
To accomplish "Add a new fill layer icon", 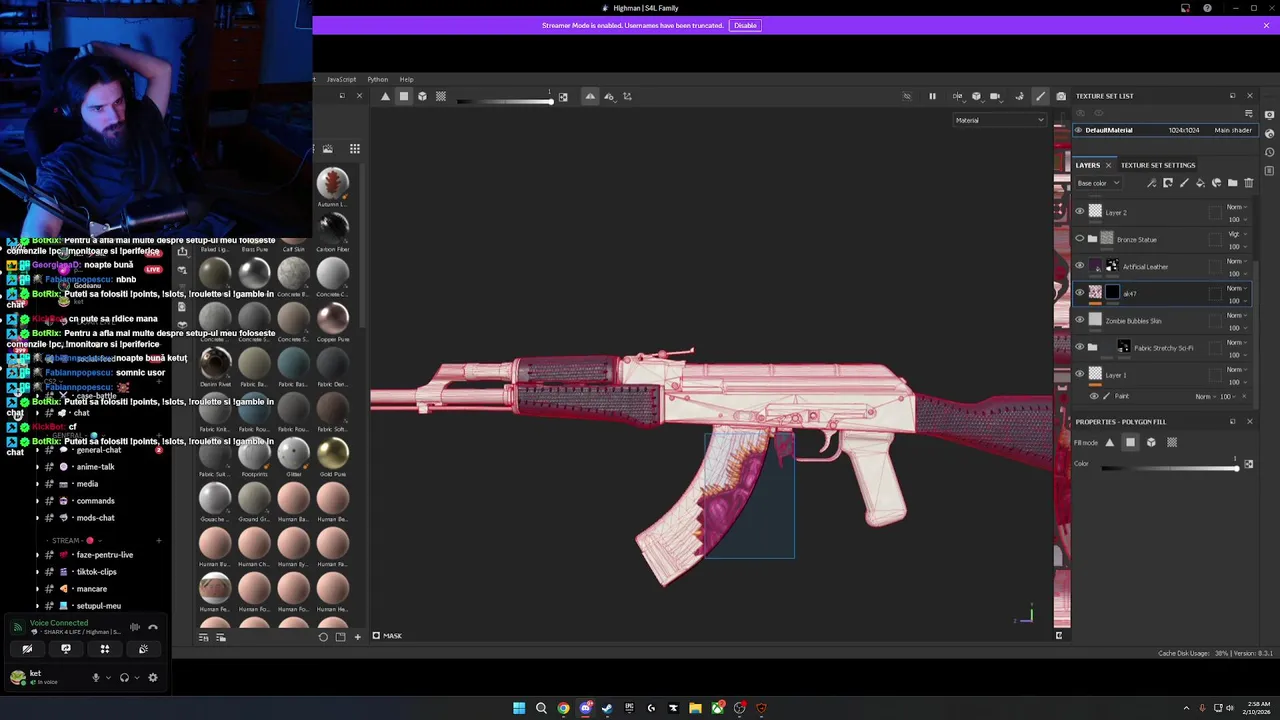I will pos(1200,183).
